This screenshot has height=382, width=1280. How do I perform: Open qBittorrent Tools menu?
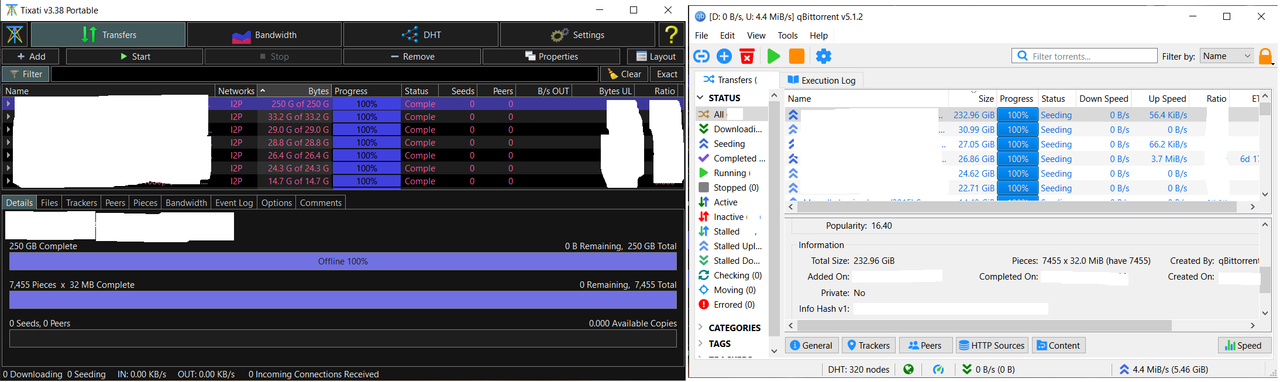point(788,36)
